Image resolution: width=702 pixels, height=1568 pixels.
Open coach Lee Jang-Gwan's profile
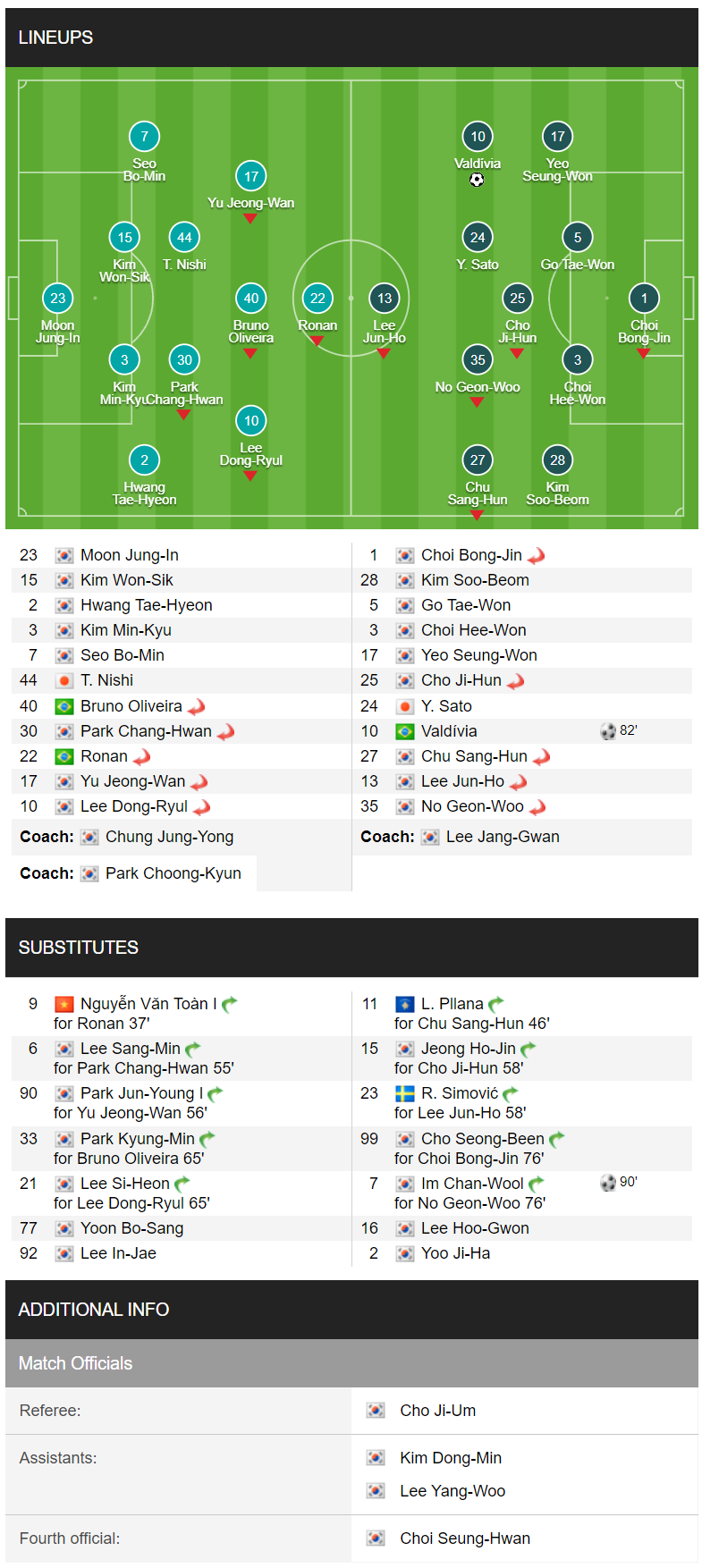[x=503, y=837]
